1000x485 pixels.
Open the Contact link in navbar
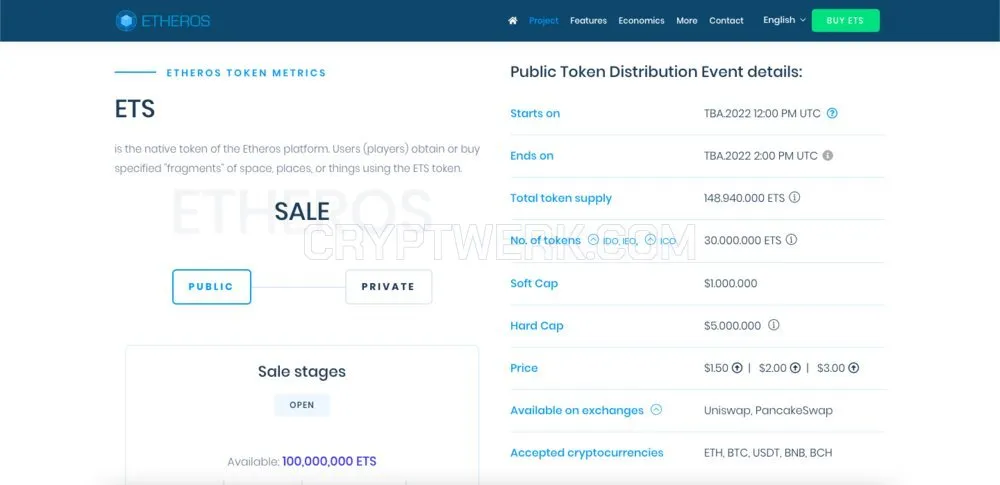(726, 20)
